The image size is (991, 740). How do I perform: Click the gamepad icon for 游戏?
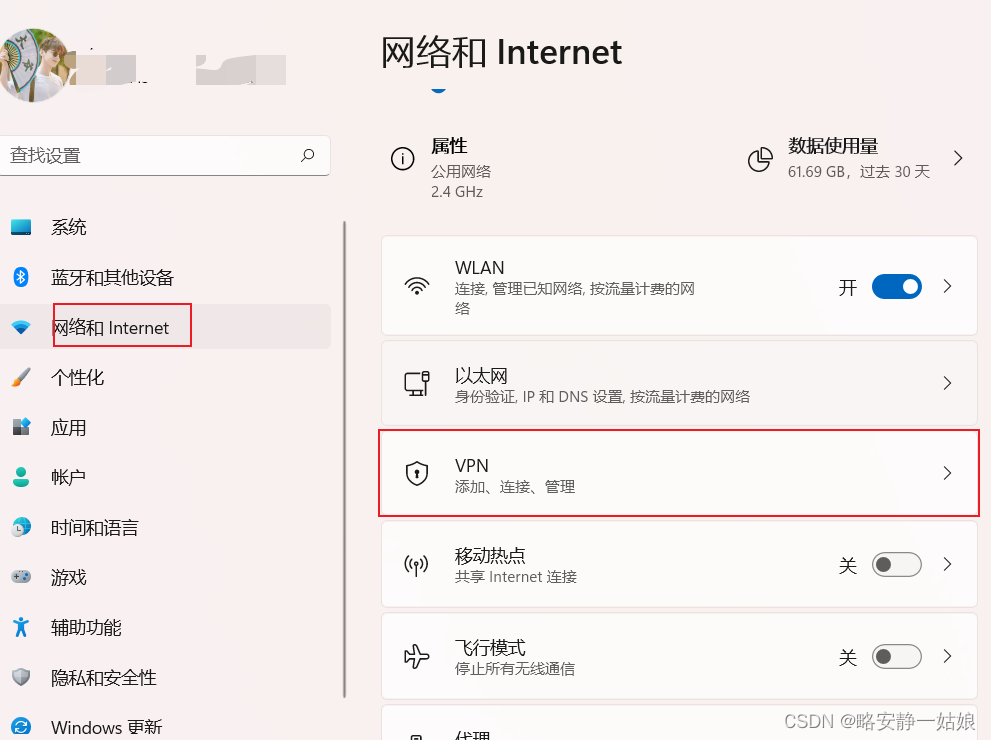click(21, 577)
